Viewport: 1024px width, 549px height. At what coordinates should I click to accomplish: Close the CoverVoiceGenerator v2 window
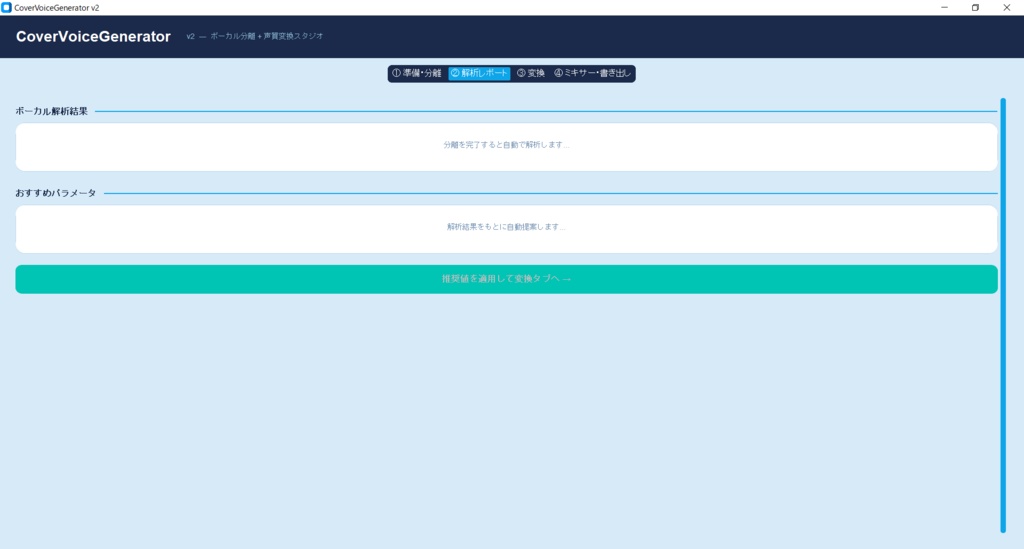click(x=1006, y=8)
